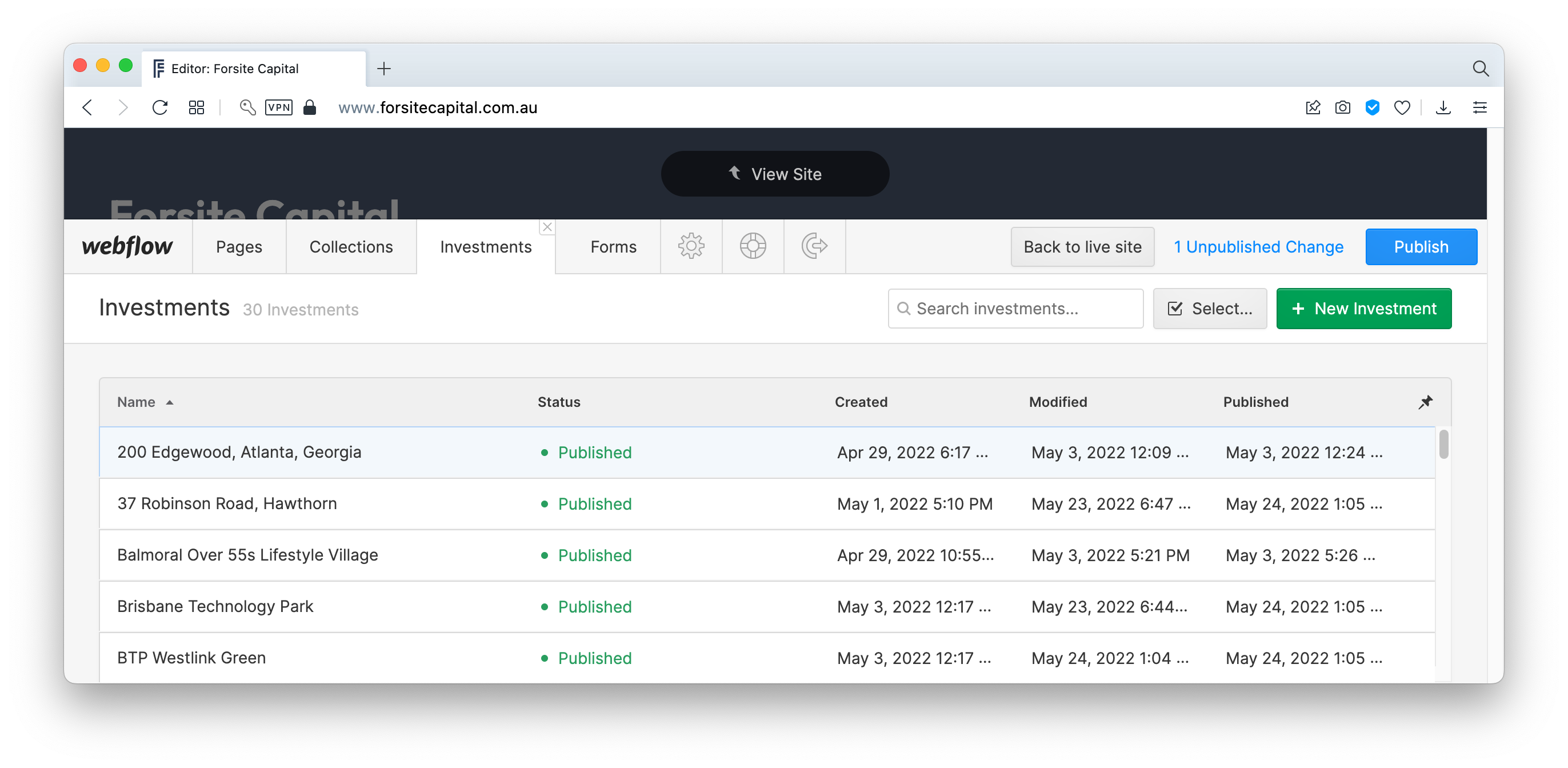The width and height of the screenshot is (1568, 768).
Task: Open Brisbane Technology Park row
Action: (767, 607)
